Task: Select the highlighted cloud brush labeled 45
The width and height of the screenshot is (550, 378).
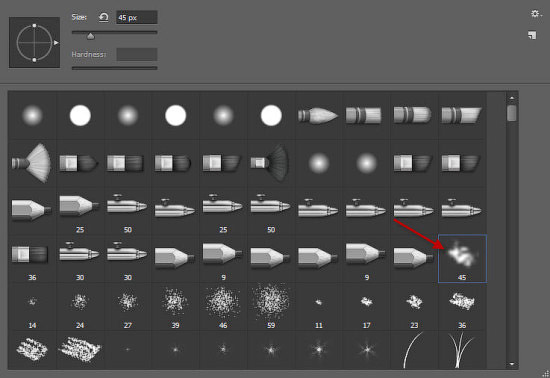Action: coord(462,258)
